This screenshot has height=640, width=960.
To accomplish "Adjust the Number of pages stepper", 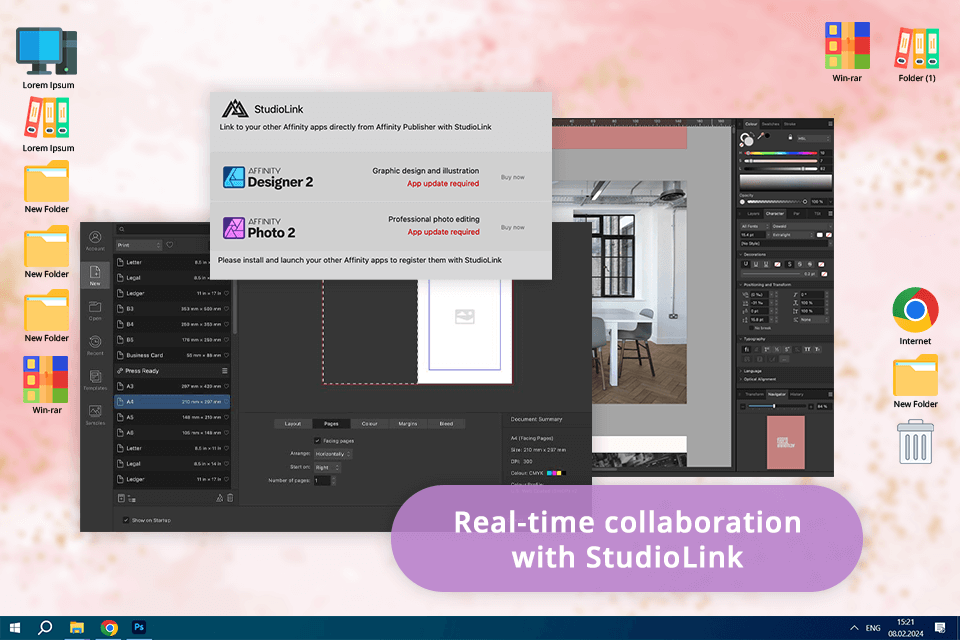I will (x=334, y=481).
